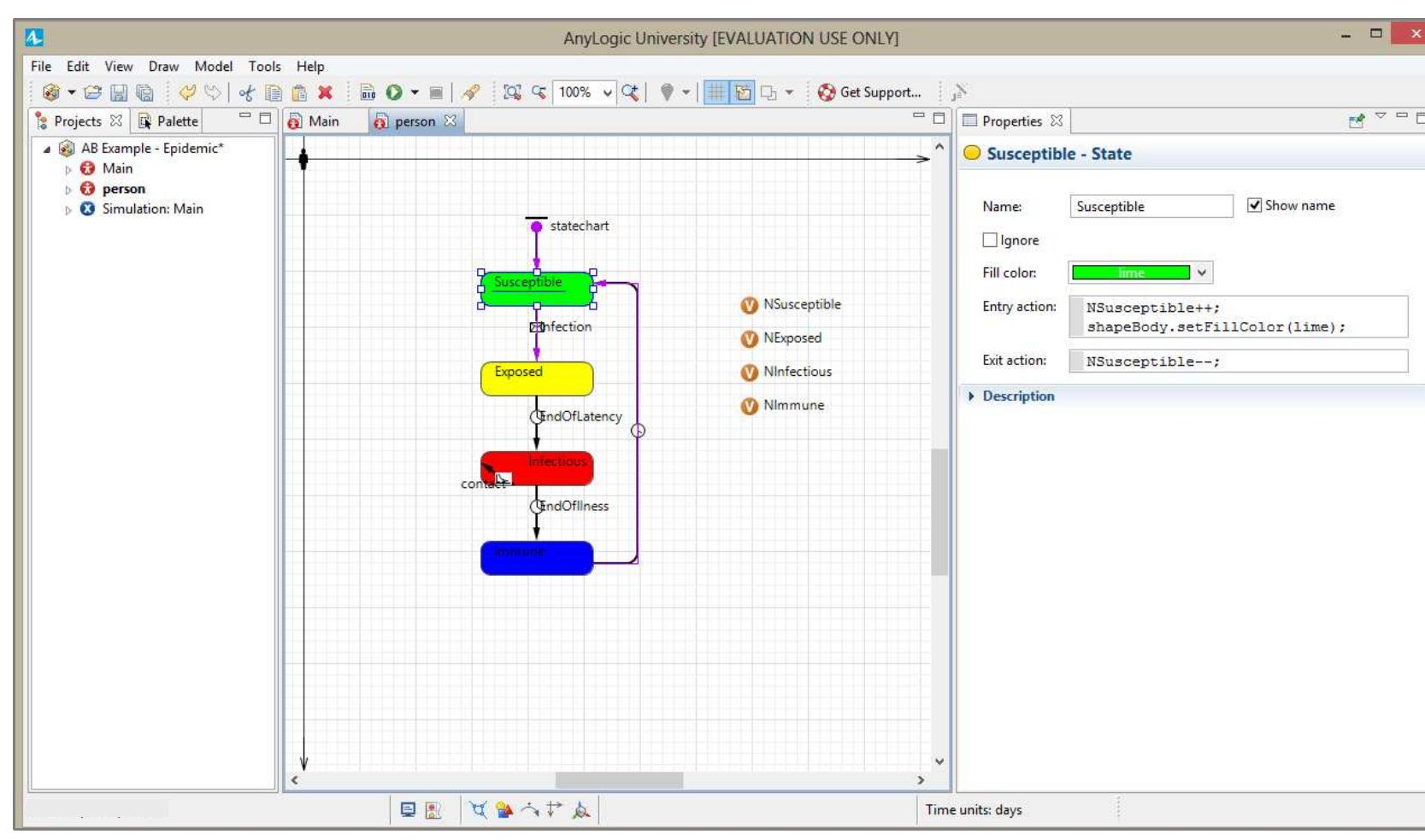Click the Exit action code field

tap(1238, 361)
